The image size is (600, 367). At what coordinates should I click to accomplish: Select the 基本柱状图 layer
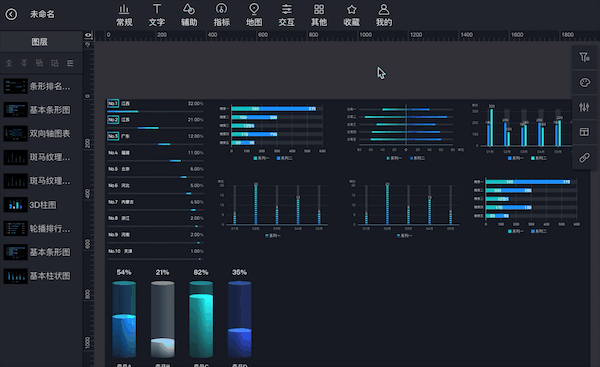tap(41, 276)
